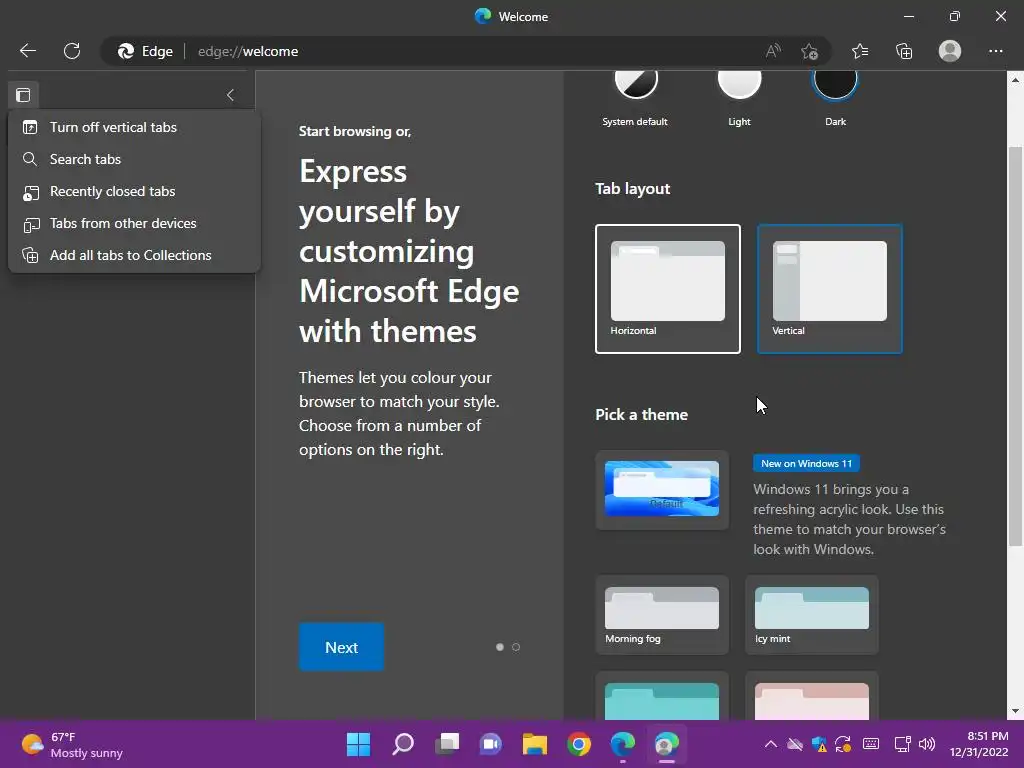Reload the page with the refresh icon
Screen dimensions: 1024x768
72,51
